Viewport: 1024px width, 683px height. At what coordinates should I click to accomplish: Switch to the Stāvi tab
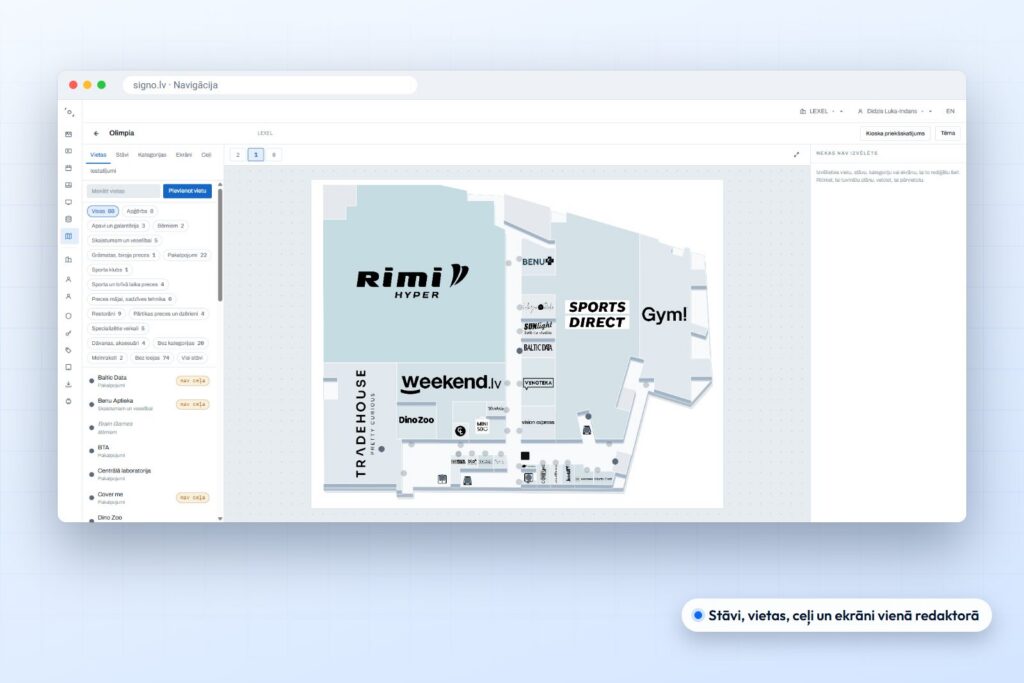click(122, 155)
